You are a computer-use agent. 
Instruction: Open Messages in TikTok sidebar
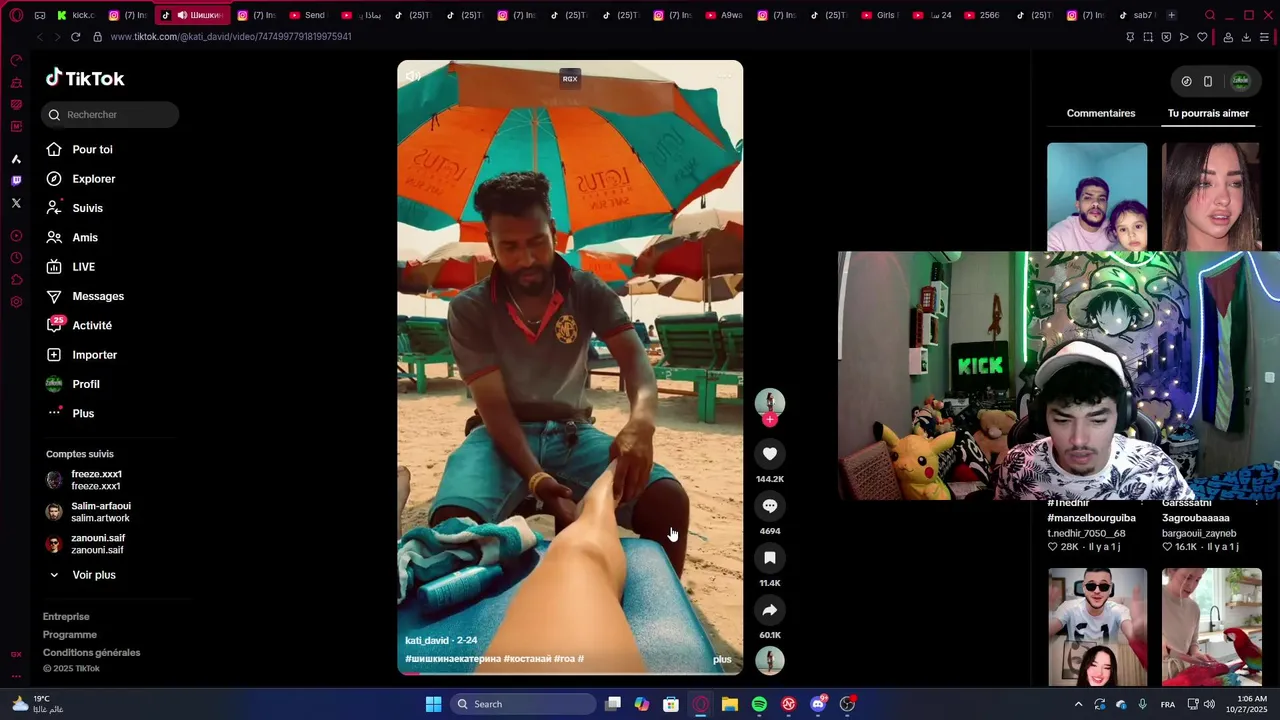98,296
